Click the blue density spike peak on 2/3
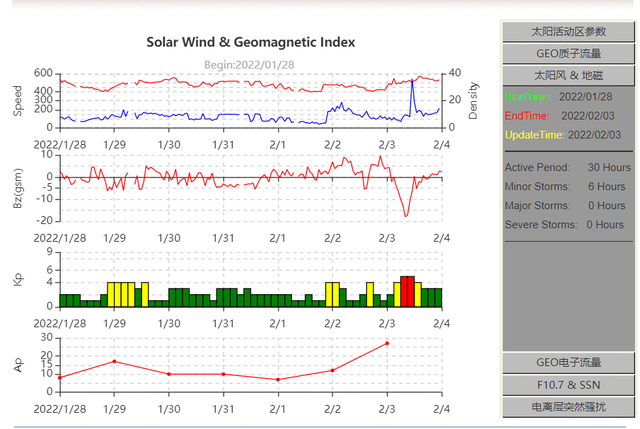 point(413,82)
